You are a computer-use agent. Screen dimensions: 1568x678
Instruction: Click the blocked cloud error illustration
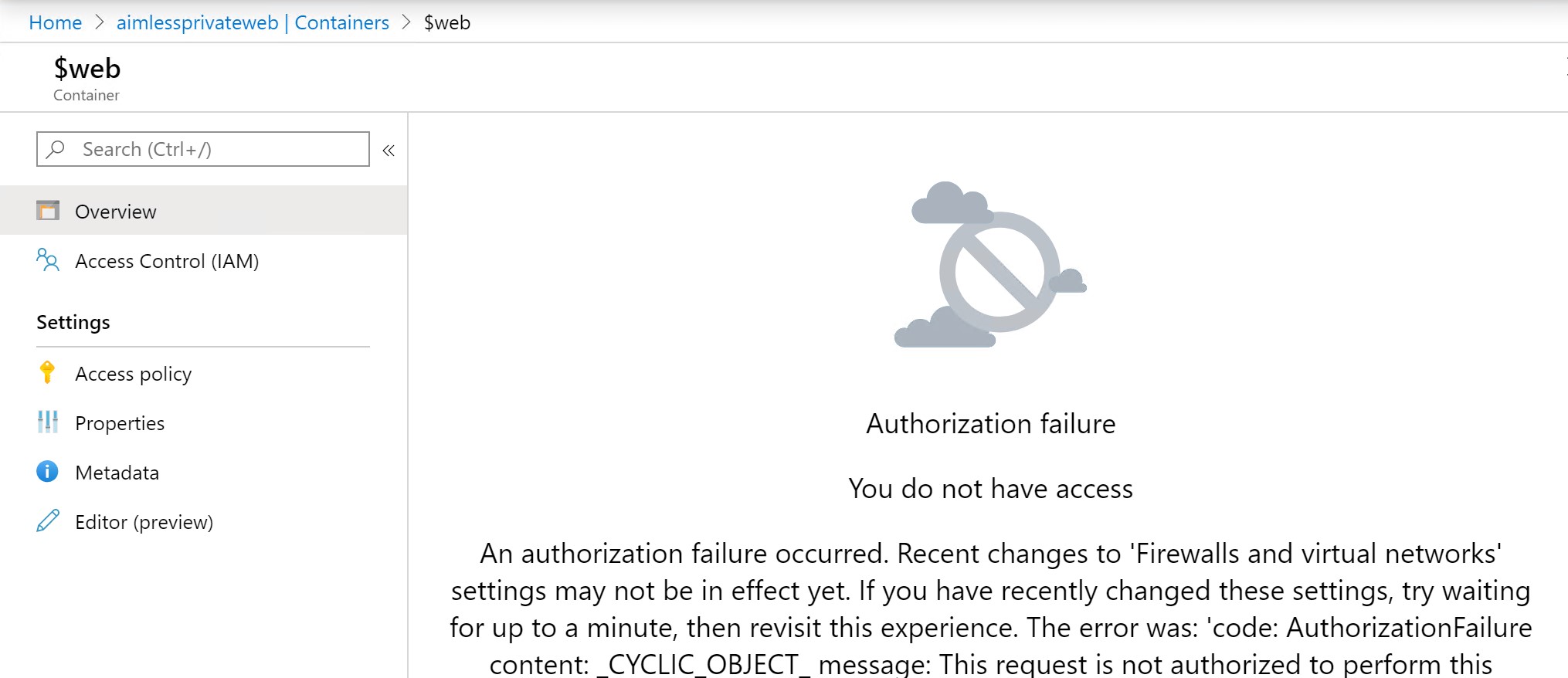pyautogui.click(x=990, y=264)
